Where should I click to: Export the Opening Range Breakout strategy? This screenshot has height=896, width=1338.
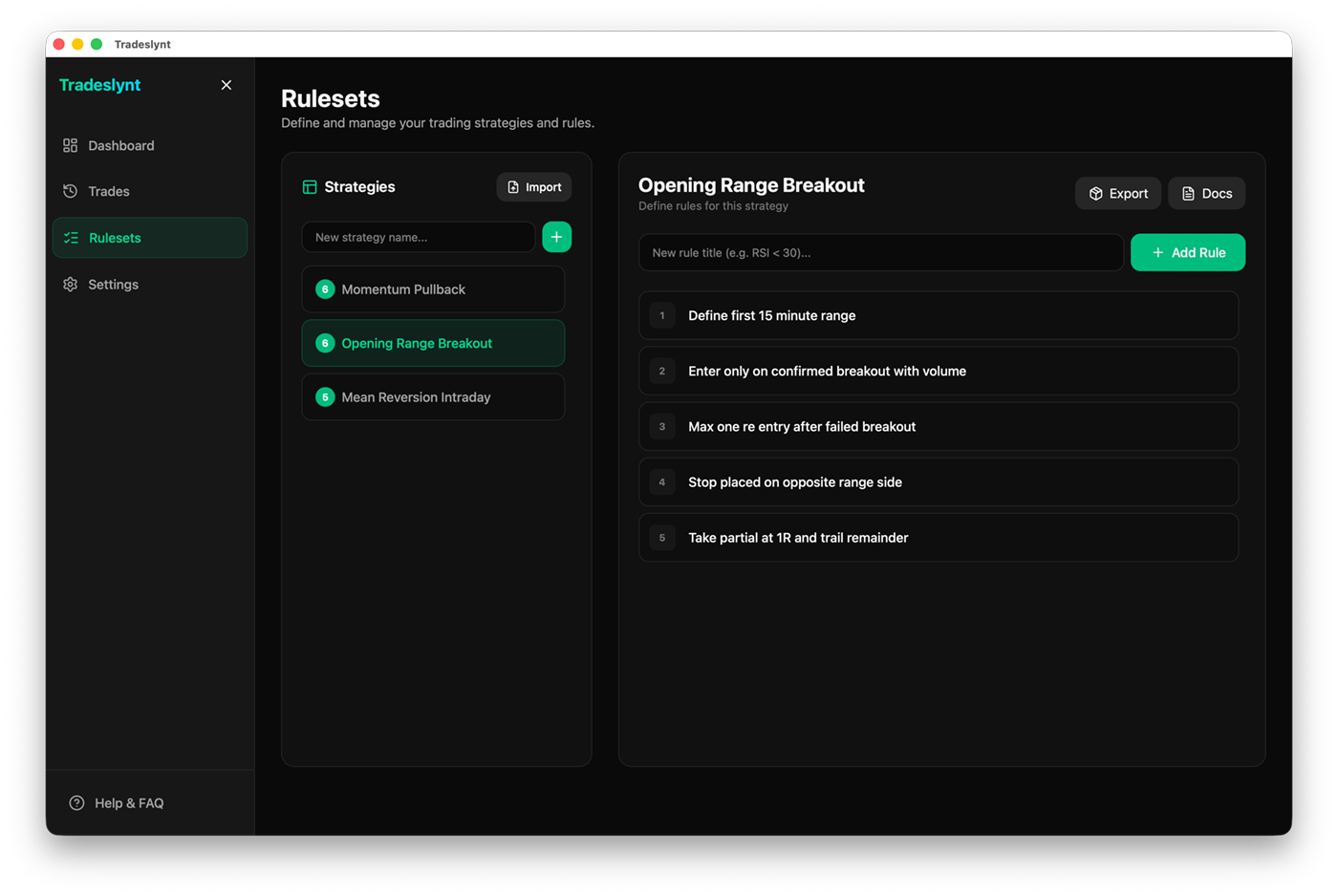[1118, 193]
